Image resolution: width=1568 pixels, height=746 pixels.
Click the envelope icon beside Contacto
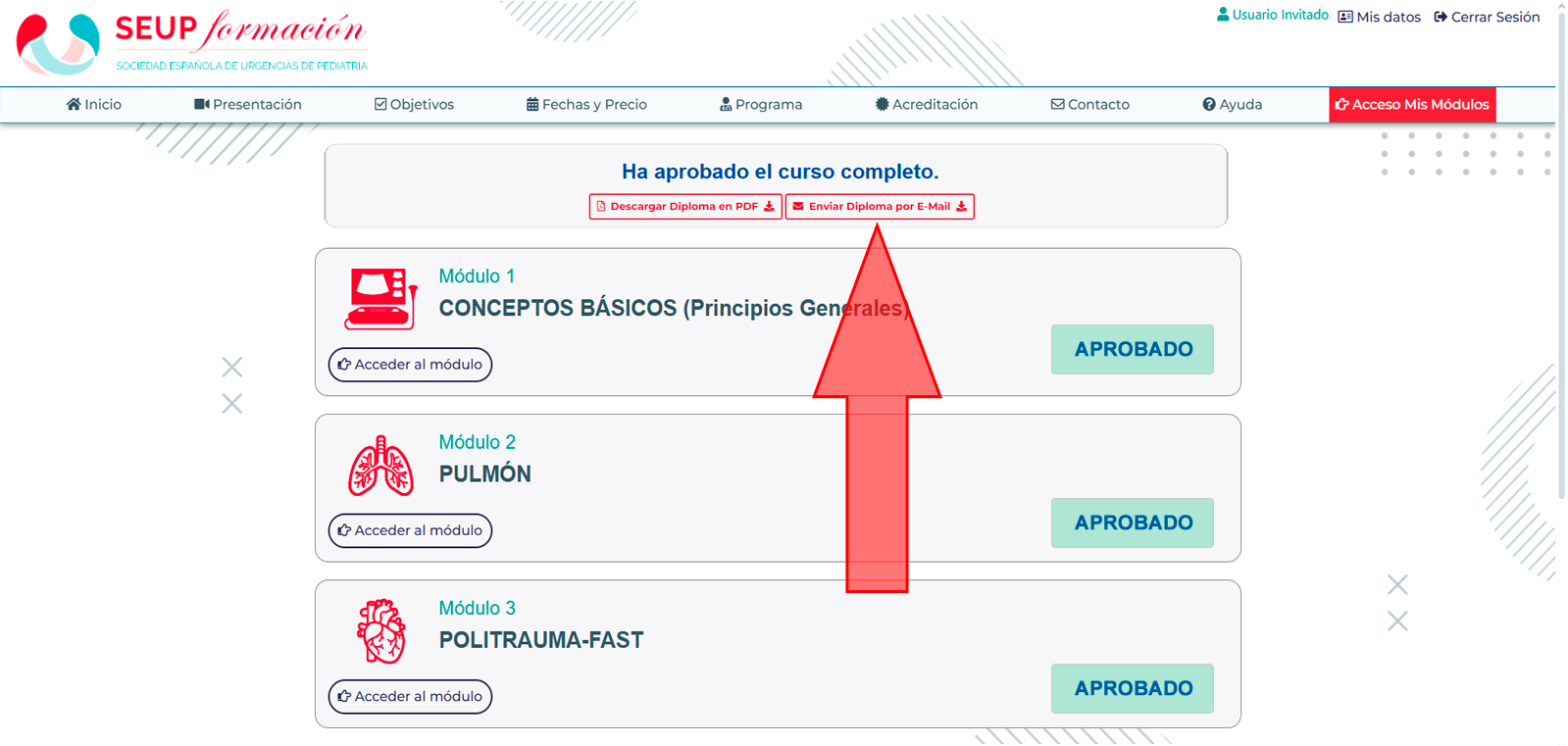(1057, 104)
